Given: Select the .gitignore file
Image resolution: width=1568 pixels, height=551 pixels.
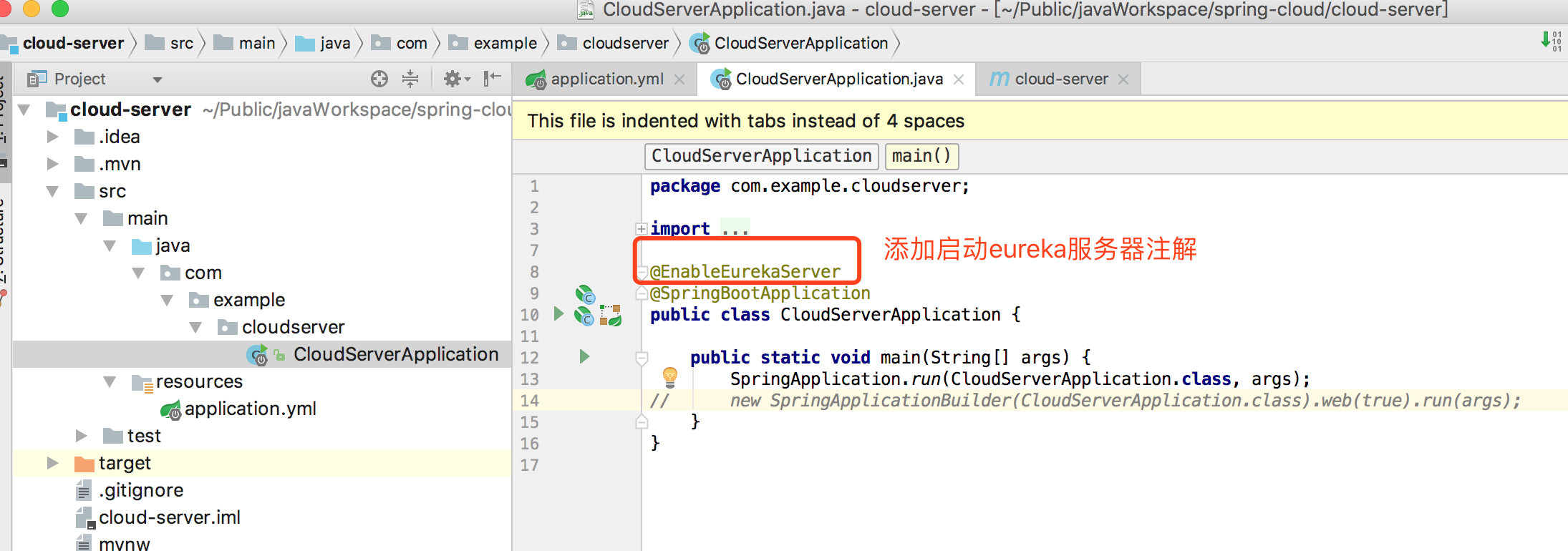Looking at the screenshot, I should [141, 490].
